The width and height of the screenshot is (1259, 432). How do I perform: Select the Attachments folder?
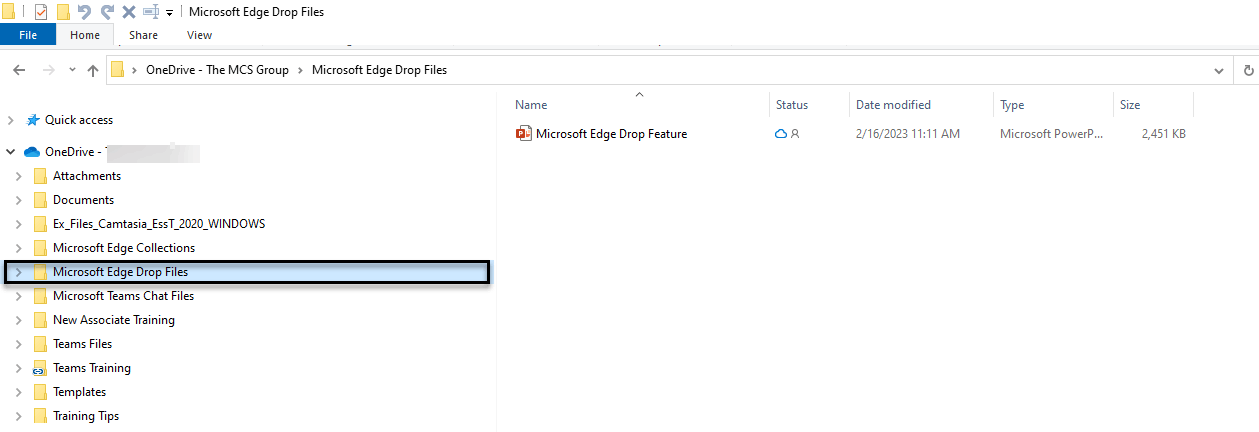(87, 176)
